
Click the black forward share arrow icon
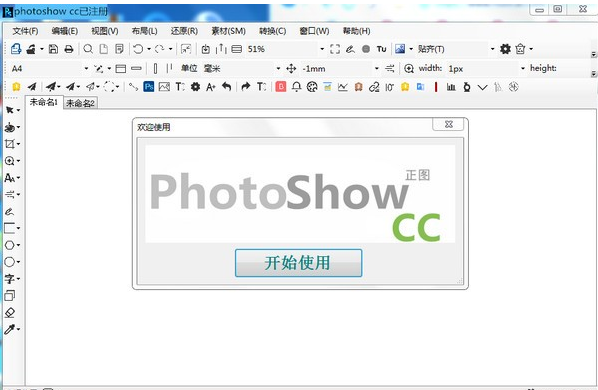tap(246, 87)
